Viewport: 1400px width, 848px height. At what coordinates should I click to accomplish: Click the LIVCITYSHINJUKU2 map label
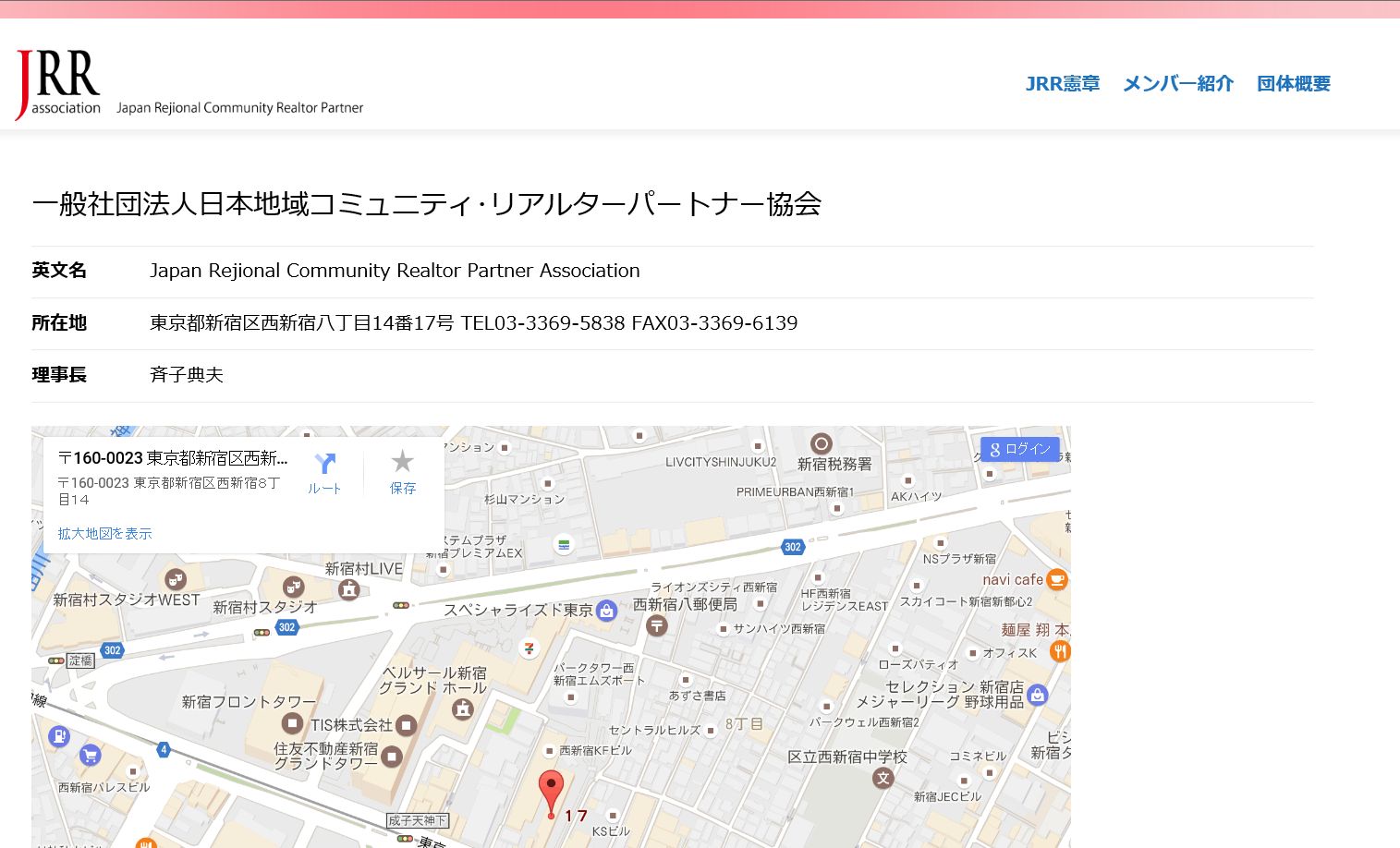tap(721, 462)
